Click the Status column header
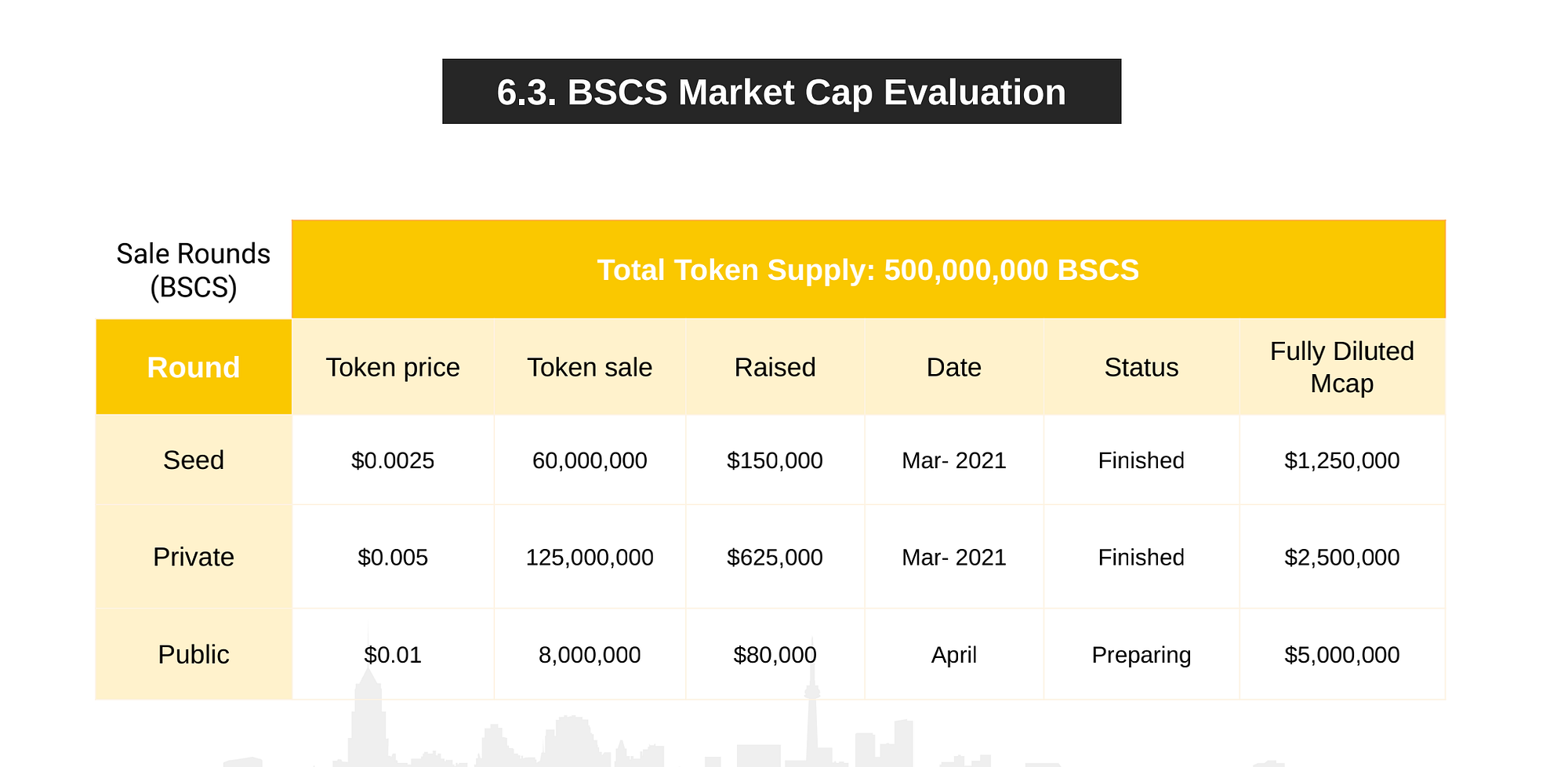Screen dimensions: 1568x767 1142,367
